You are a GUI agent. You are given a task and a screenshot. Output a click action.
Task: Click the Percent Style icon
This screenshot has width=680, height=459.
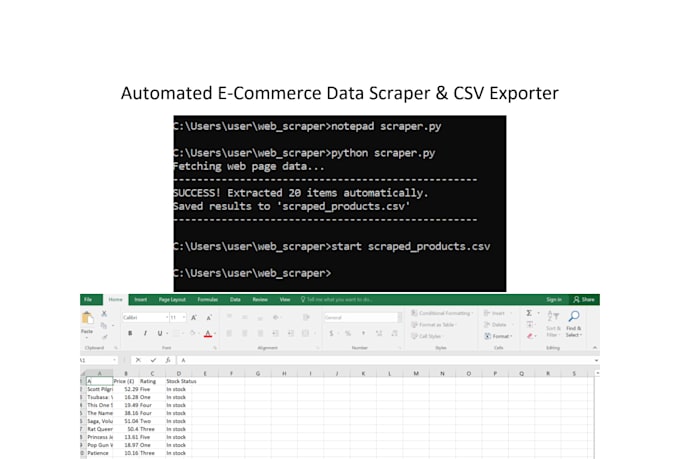point(348,333)
